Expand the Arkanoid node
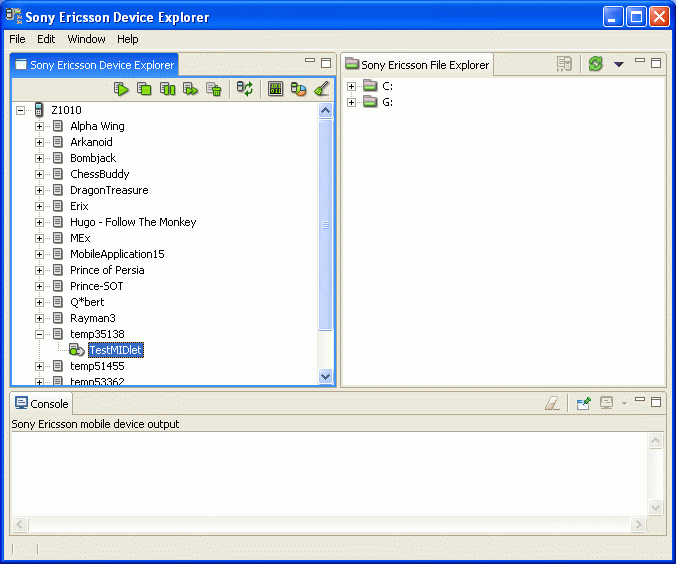Viewport: 676px width, 564px height. (x=39, y=142)
